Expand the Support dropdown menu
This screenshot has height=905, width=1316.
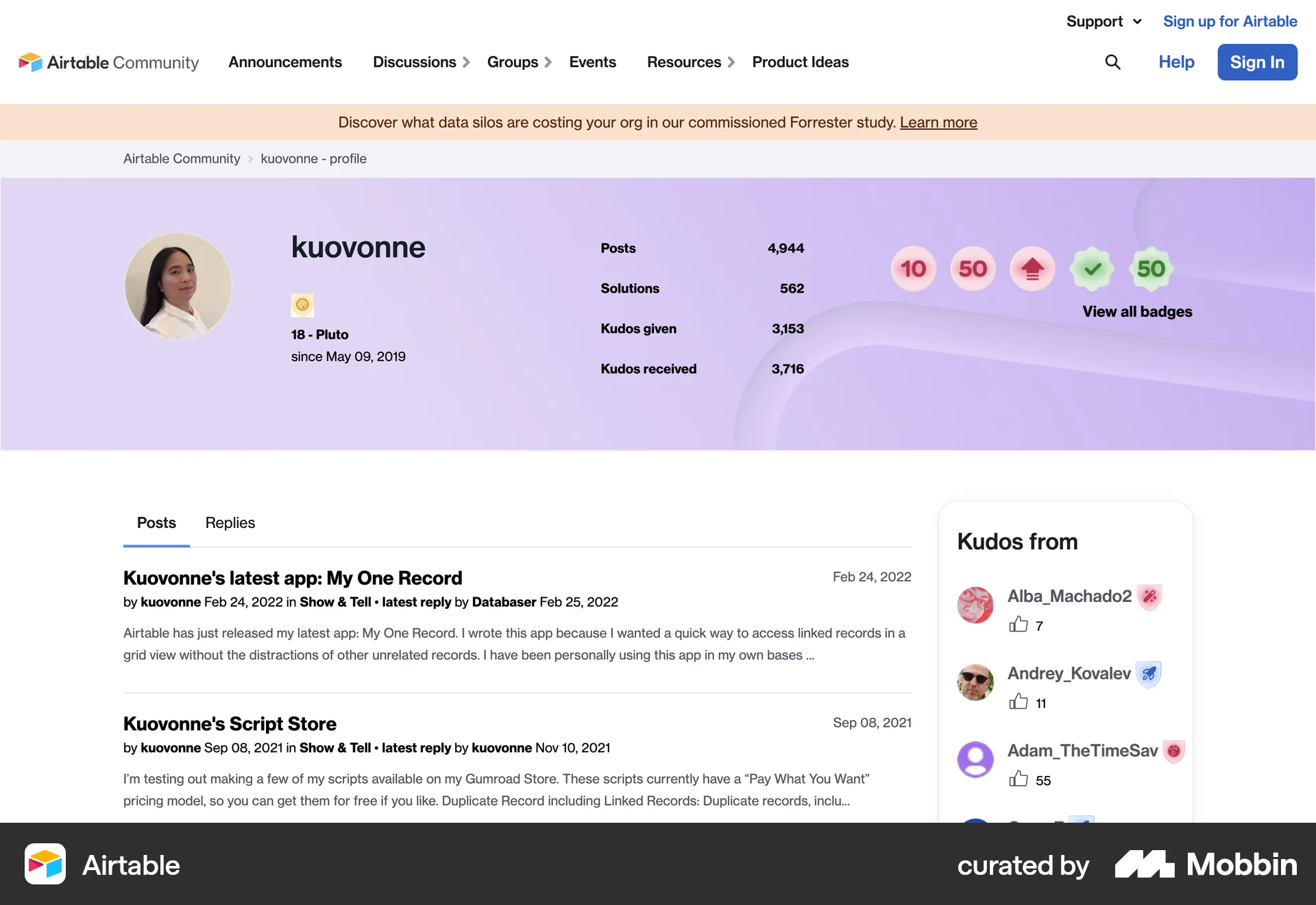pos(1104,21)
